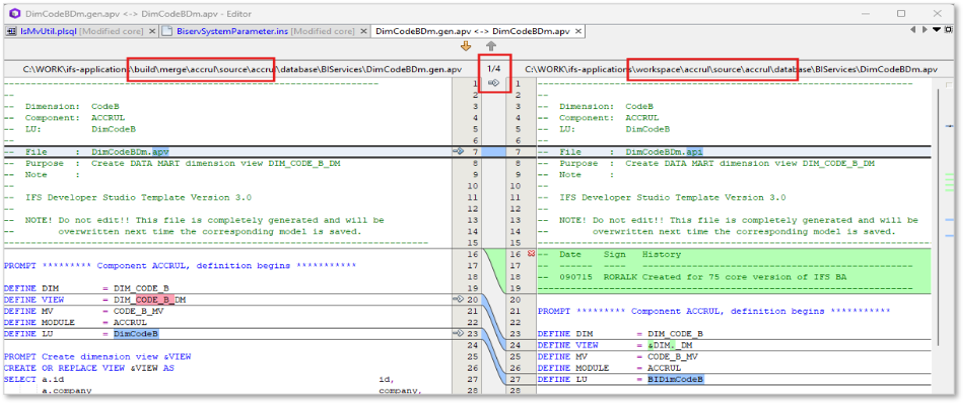Click 'PROMPT Create dimension view &VIEW' line

pos(98,356)
